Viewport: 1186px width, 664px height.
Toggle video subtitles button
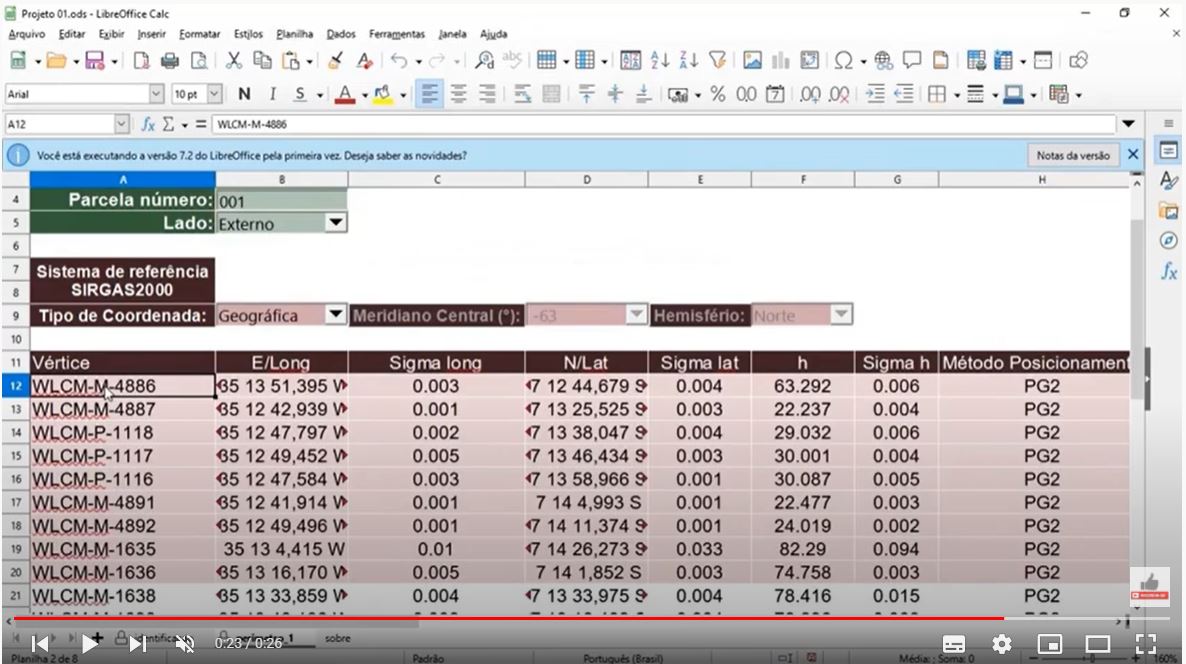click(954, 644)
